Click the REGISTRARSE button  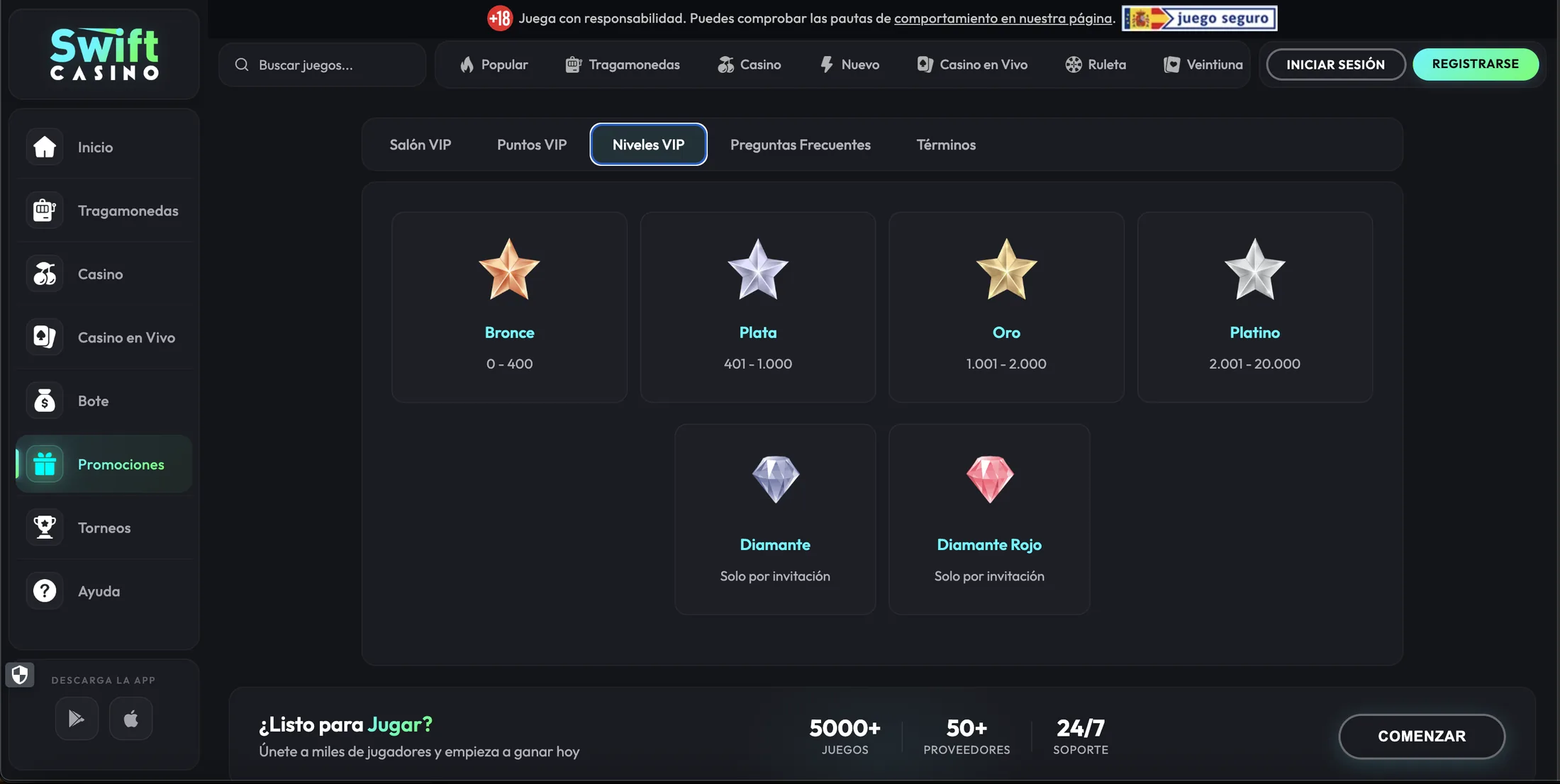[x=1475, y=65]
